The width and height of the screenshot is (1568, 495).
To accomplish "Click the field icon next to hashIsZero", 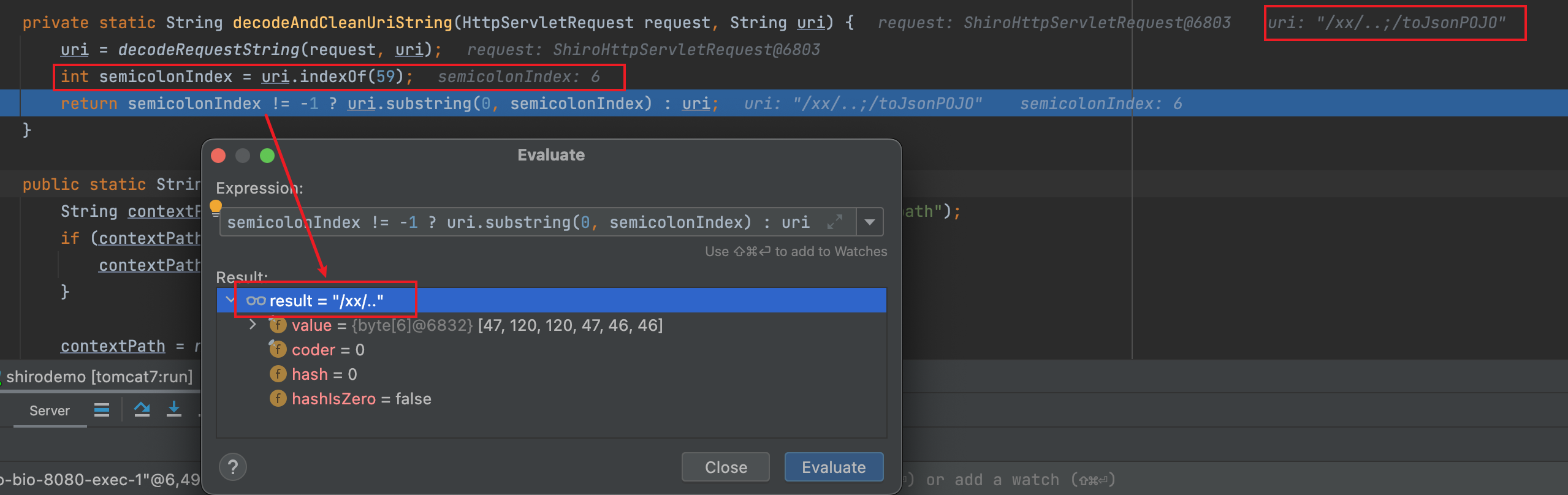I will click(x=278, y=398).
